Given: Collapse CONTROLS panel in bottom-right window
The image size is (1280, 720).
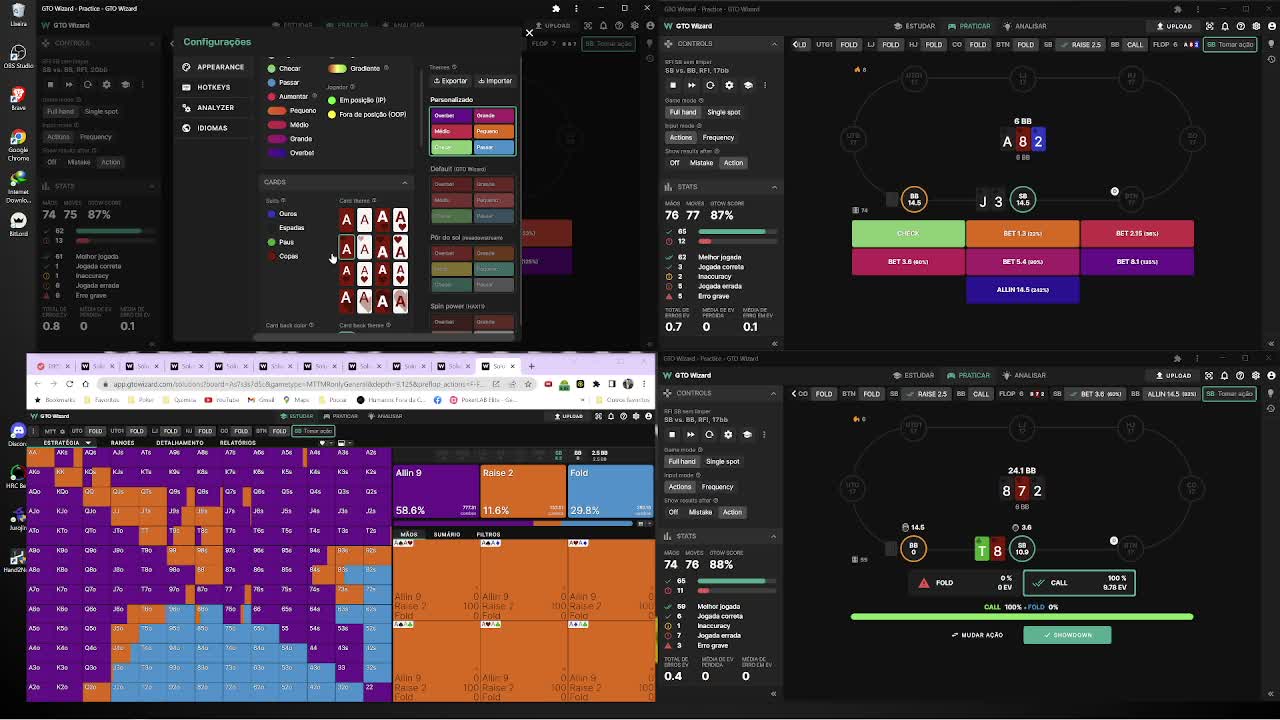Looking at the screenshot, I should click(x=773, y=393).
